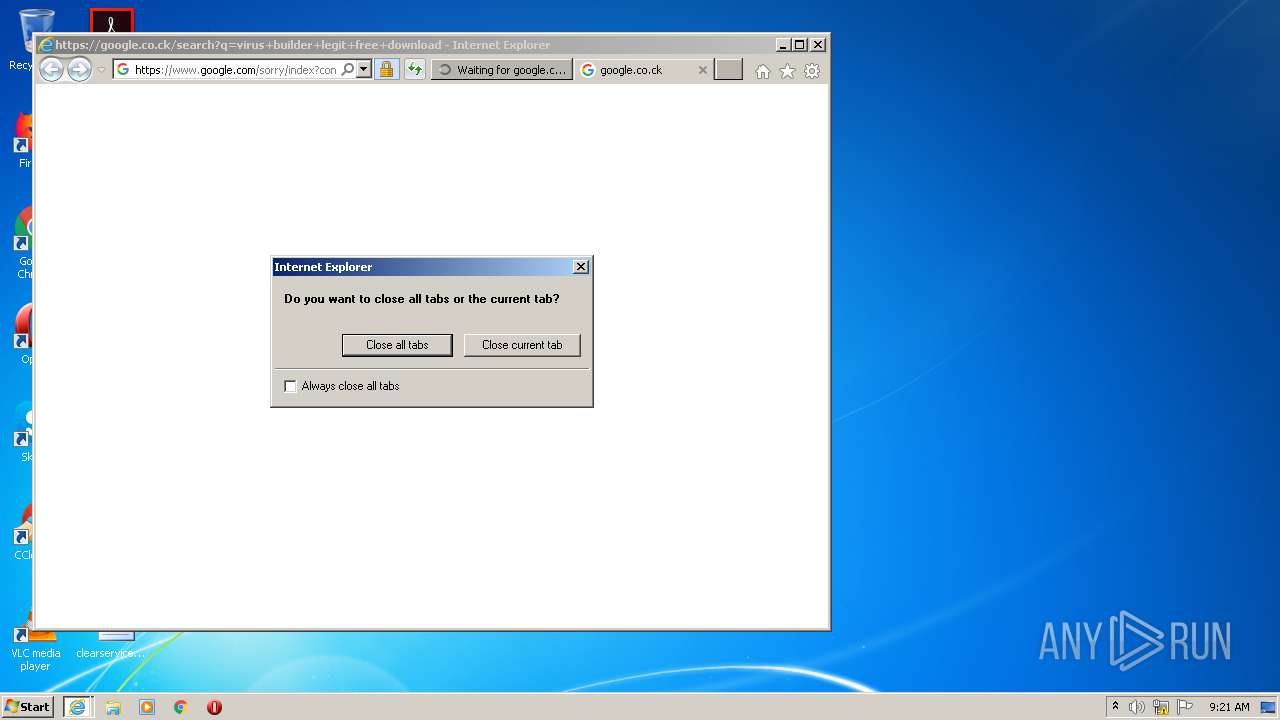Click the network status tray icon
The image size is (1280, 720).
pyautogui.click(x=1161, y=707)
